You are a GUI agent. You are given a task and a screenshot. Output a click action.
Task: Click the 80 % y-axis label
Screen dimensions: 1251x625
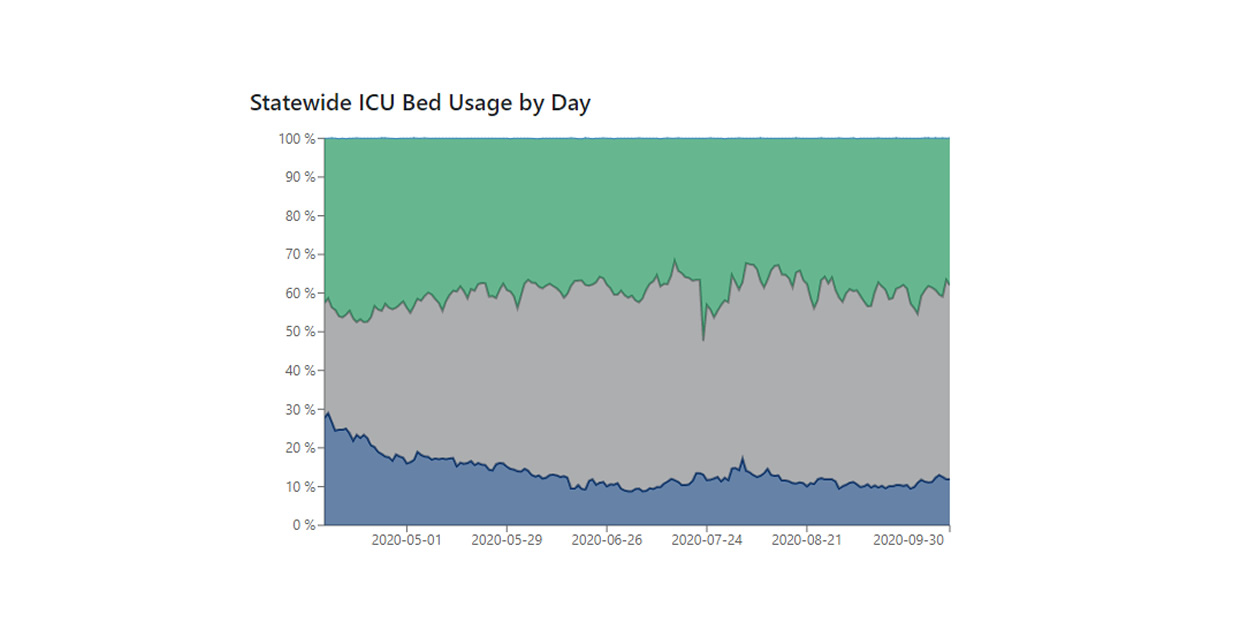pos(299,216)
